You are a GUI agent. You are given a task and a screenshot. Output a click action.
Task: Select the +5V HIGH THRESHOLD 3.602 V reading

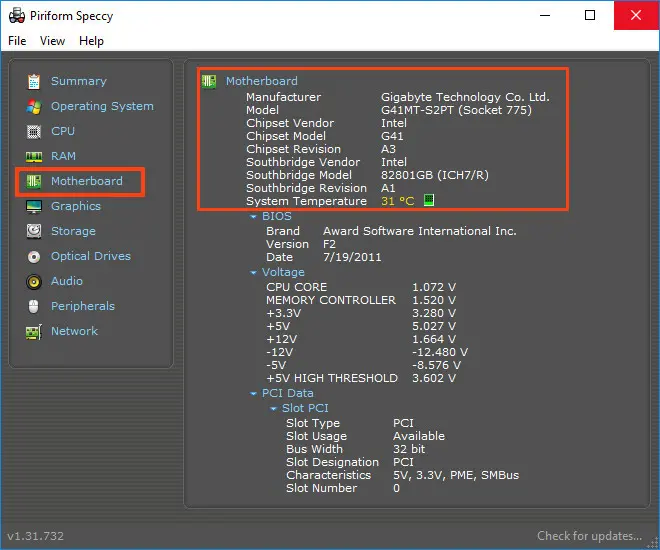click(x=434, y=378)
